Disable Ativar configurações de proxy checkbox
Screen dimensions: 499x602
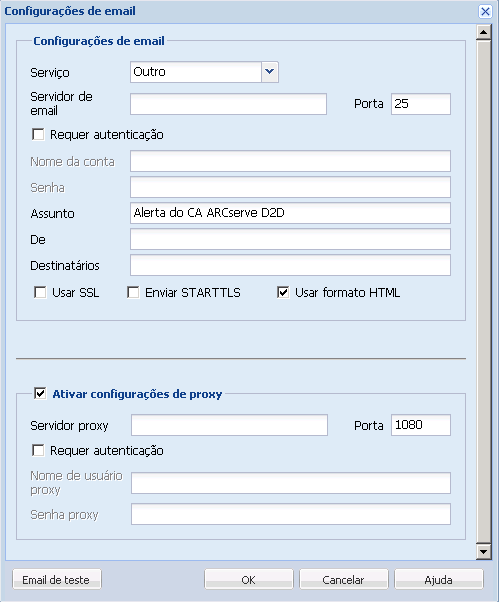pos(40,393)
